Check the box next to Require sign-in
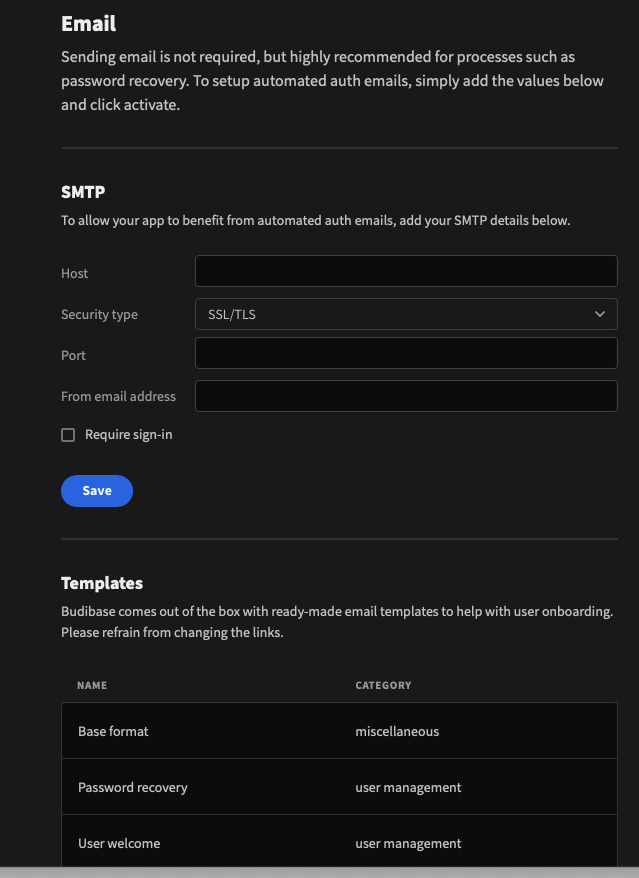Screen dimensions: 639x878 (68, 434)
